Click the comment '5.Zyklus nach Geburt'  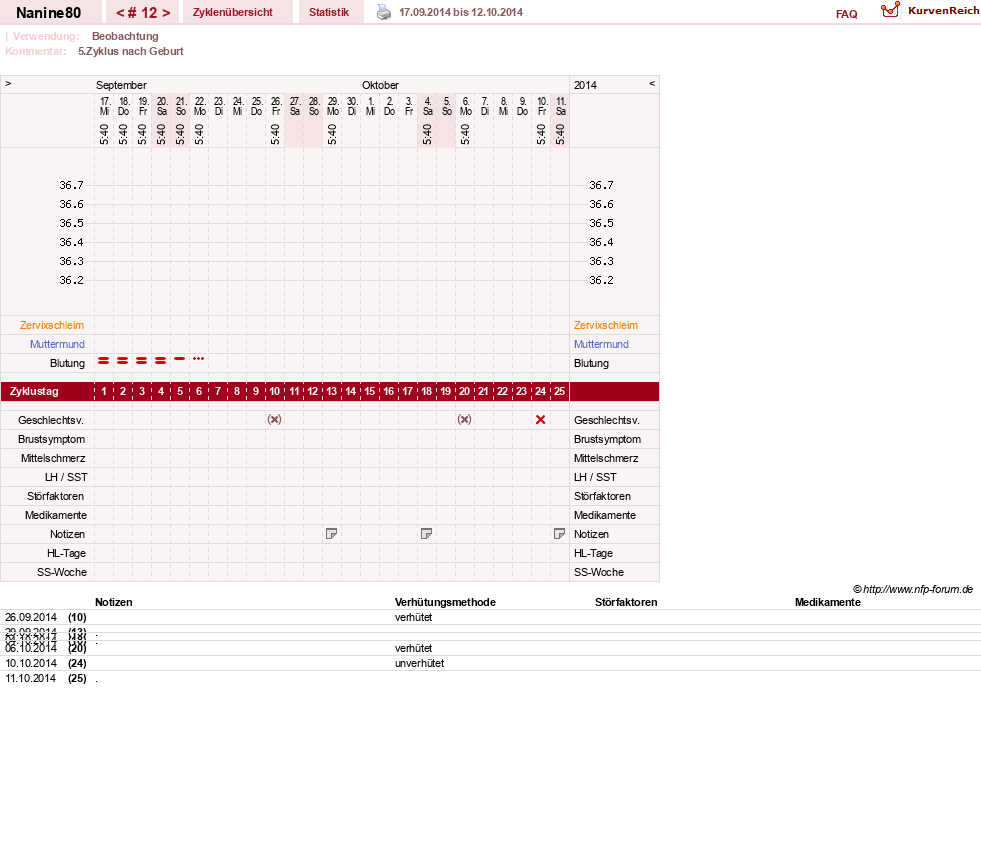[x=131, y=51]
